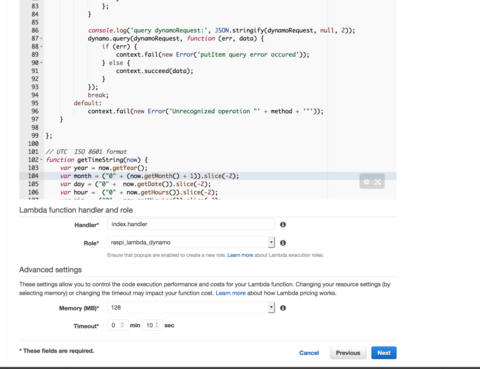Click the 'putItem query error occured' line
Screen dimensions: 480x369
(x=213, y=55)
